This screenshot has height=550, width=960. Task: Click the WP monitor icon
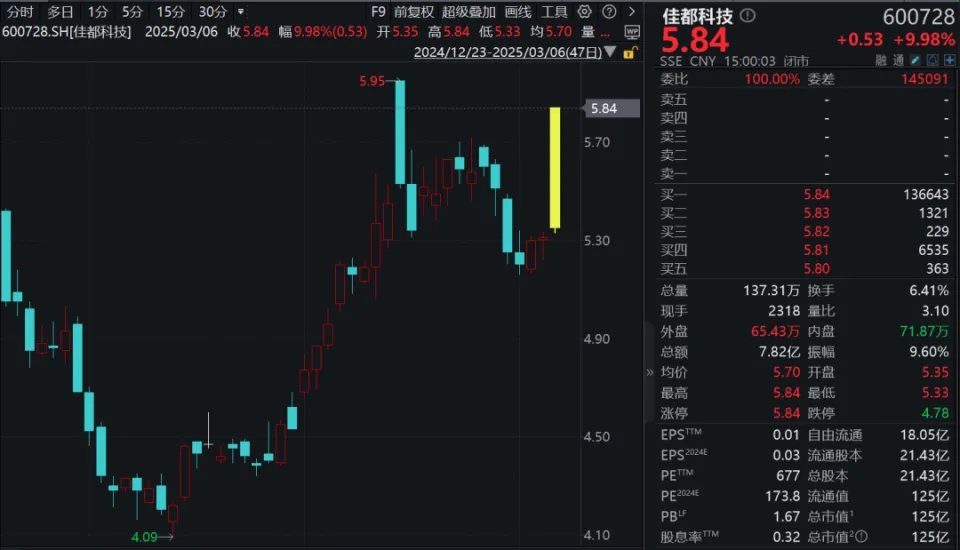click(631, 32)
